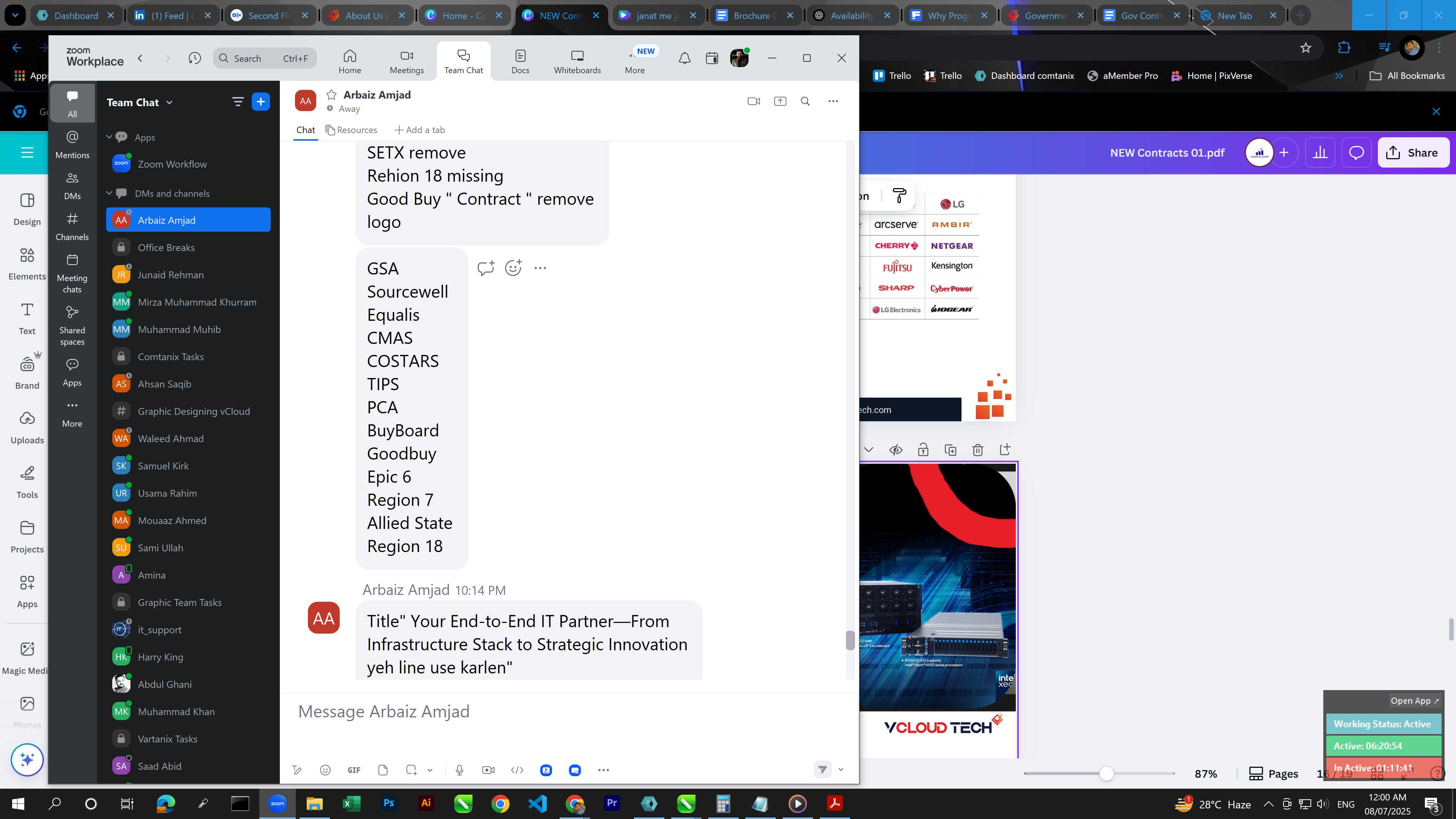Star the Arbaiz Amjad contact

(331, 94)
